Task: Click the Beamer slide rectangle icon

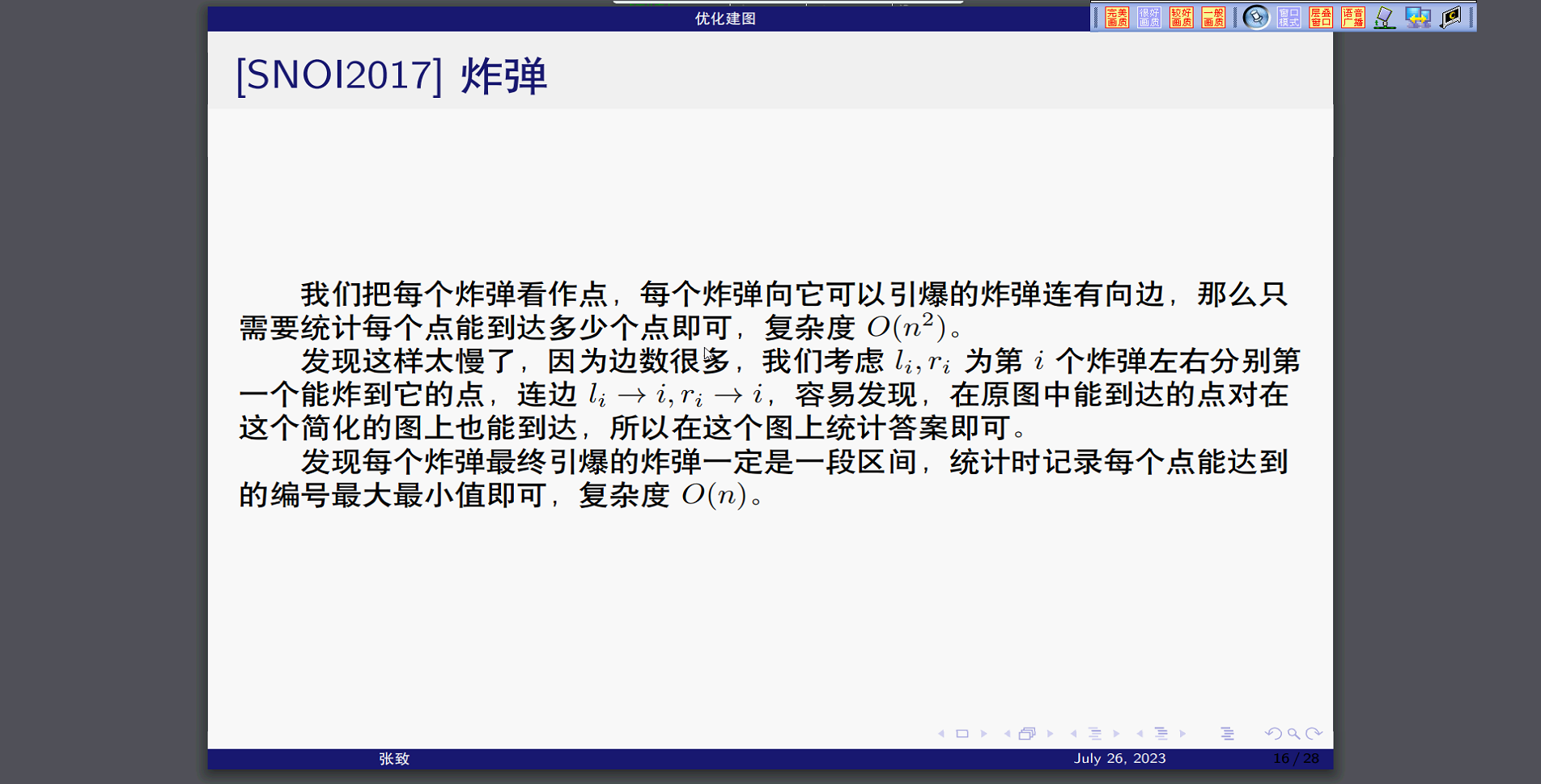Action: pos(962,734)
